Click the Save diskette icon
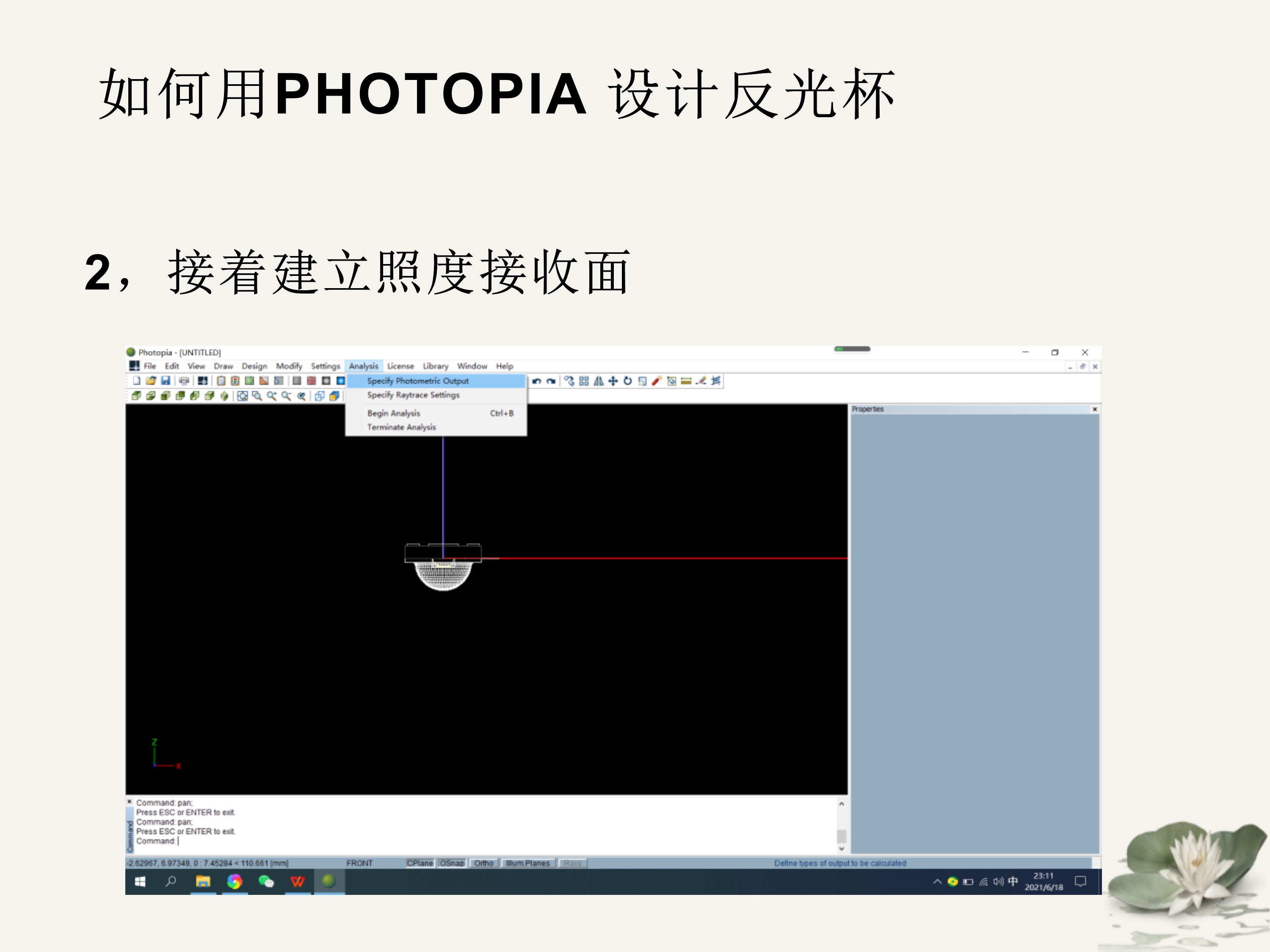Viewport: 1270px width, 952px height. [166, 380]
